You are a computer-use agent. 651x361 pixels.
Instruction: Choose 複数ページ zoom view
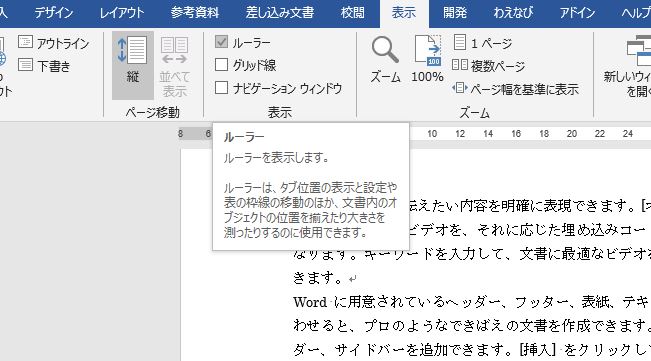488,66
